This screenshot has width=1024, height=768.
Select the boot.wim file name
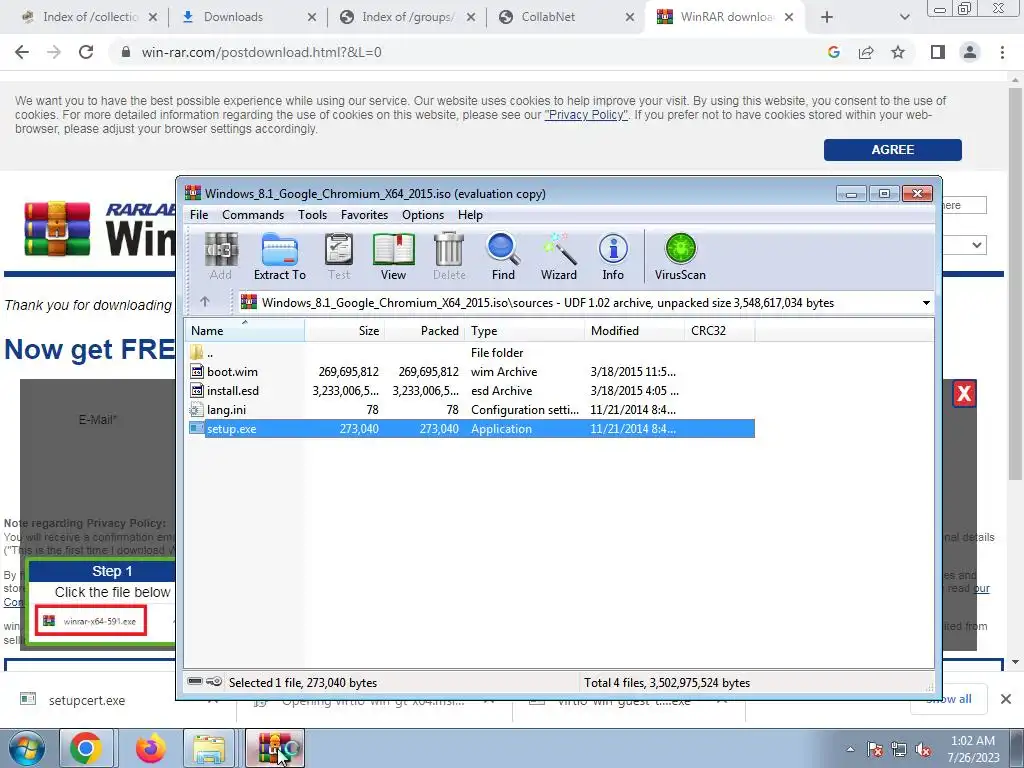click(232, 372)
